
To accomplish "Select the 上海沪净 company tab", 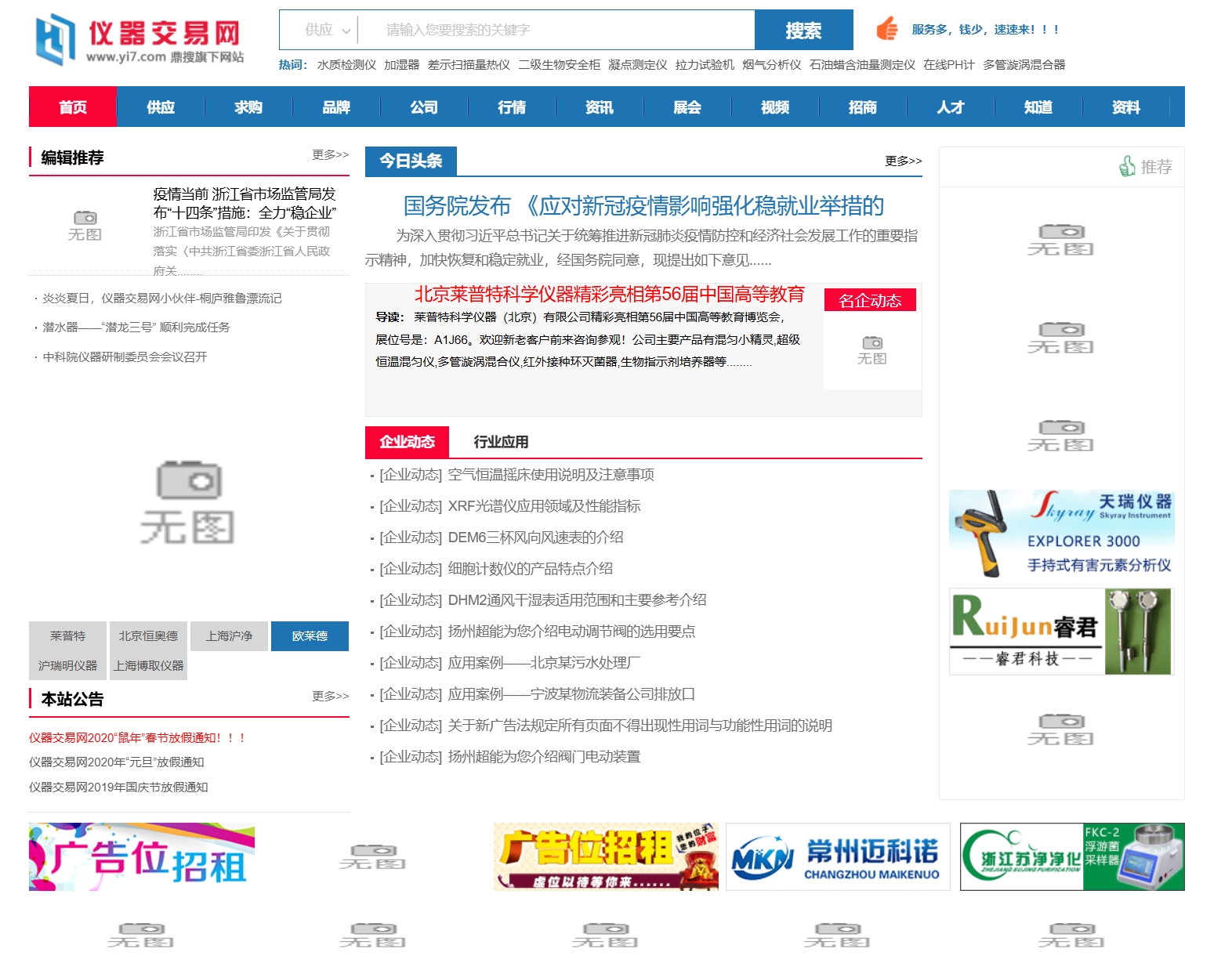I will [x=229, y=636].
